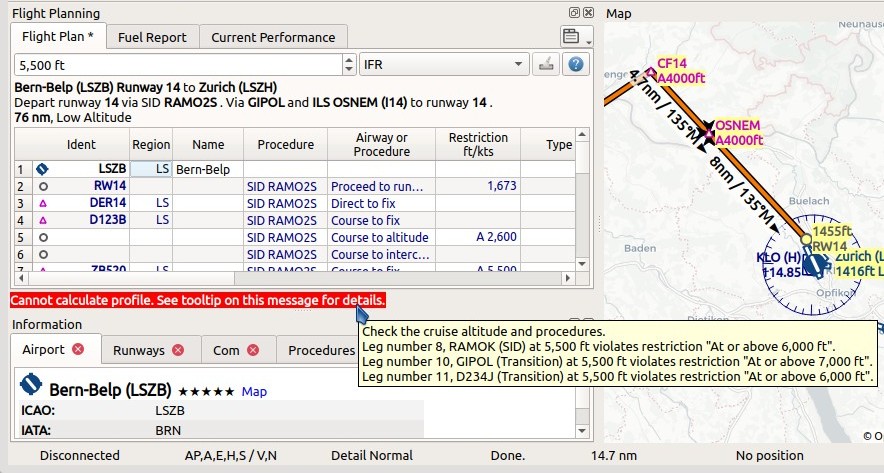The image size is (884, 473).
Task: Click the BRN IATA code value
Action: click(x=168, y=431)
